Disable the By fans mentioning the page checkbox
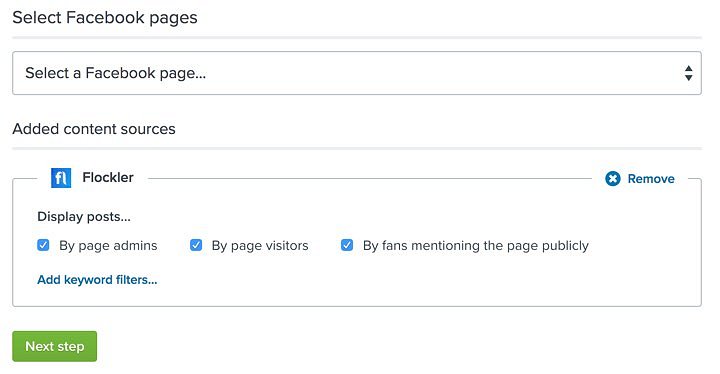Image resolution: width=720 pixels, height=374 pixels. point(347,245)
